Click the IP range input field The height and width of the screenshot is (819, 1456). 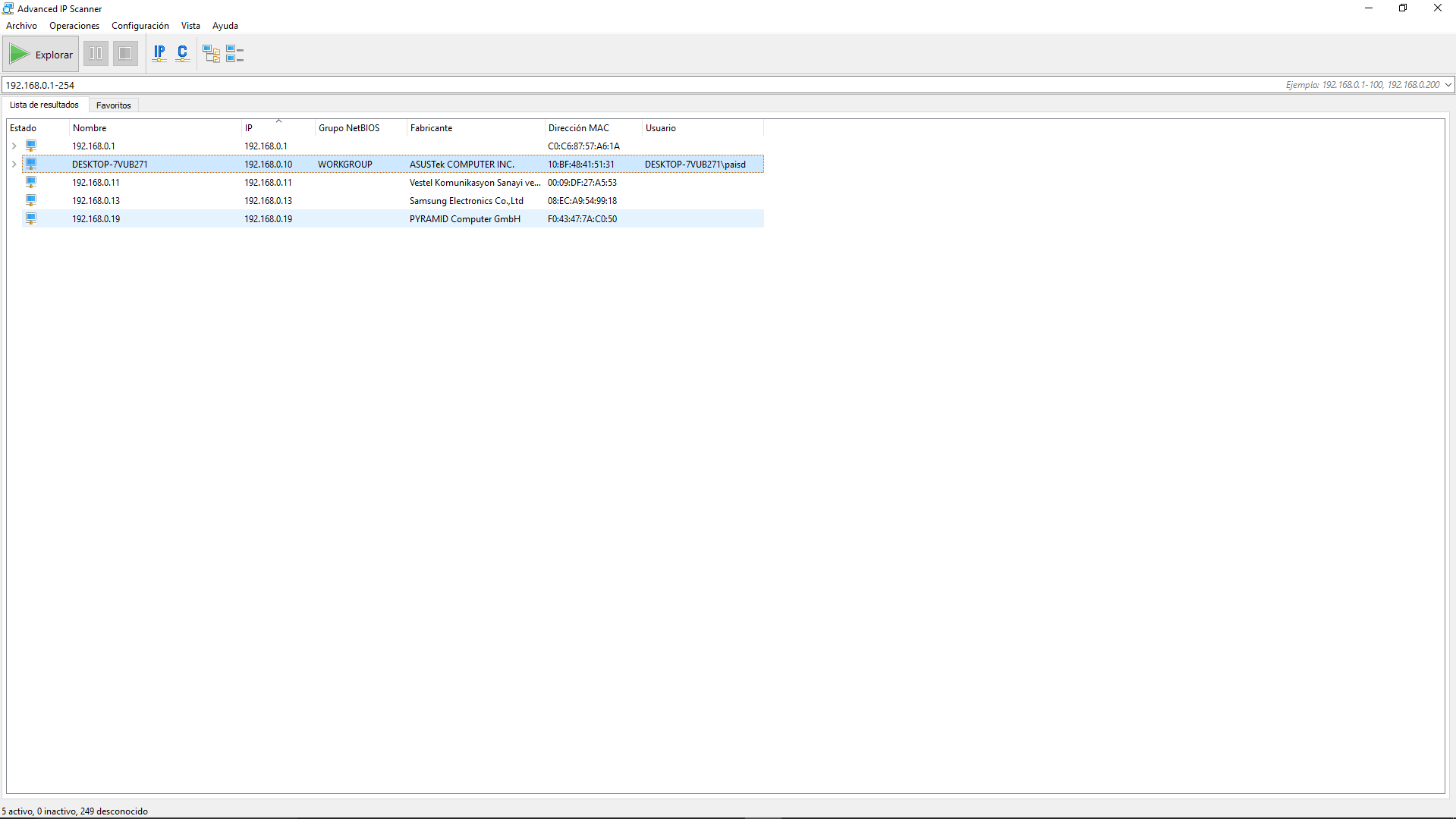tap(607, 85)
